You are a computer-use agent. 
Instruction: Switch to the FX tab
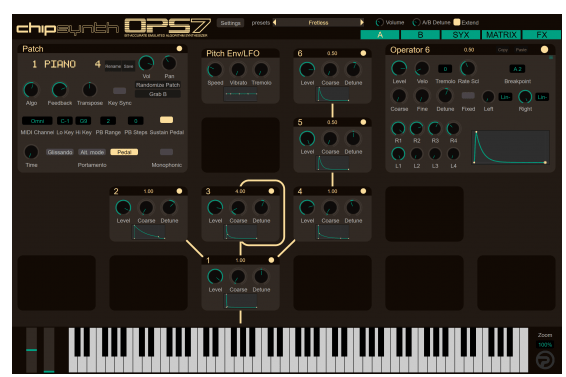tap(541, 35)
